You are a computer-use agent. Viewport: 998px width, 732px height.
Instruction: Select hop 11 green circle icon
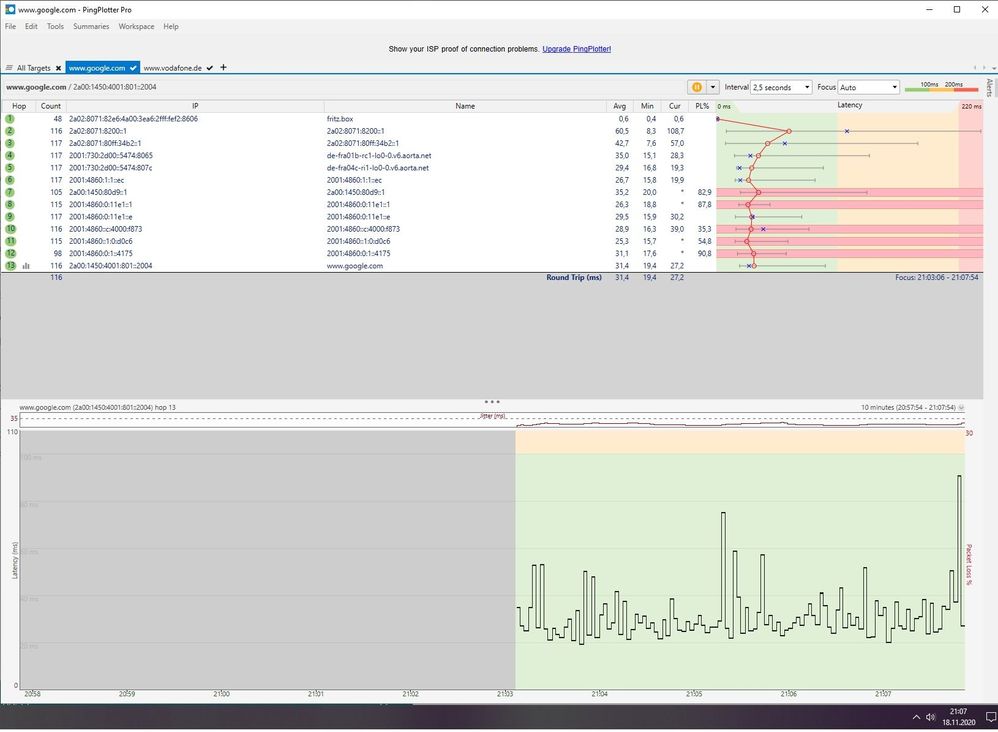(10, 241)
